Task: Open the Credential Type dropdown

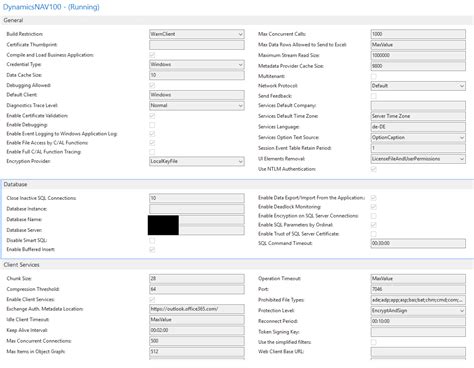Action: tap(197, 64)
